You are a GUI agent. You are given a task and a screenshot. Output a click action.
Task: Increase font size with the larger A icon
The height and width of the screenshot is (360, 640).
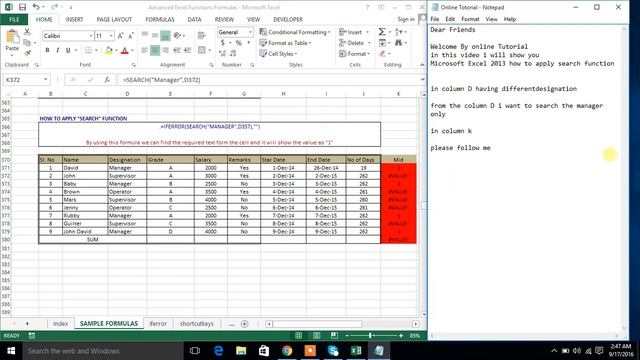tap(120, 36)
